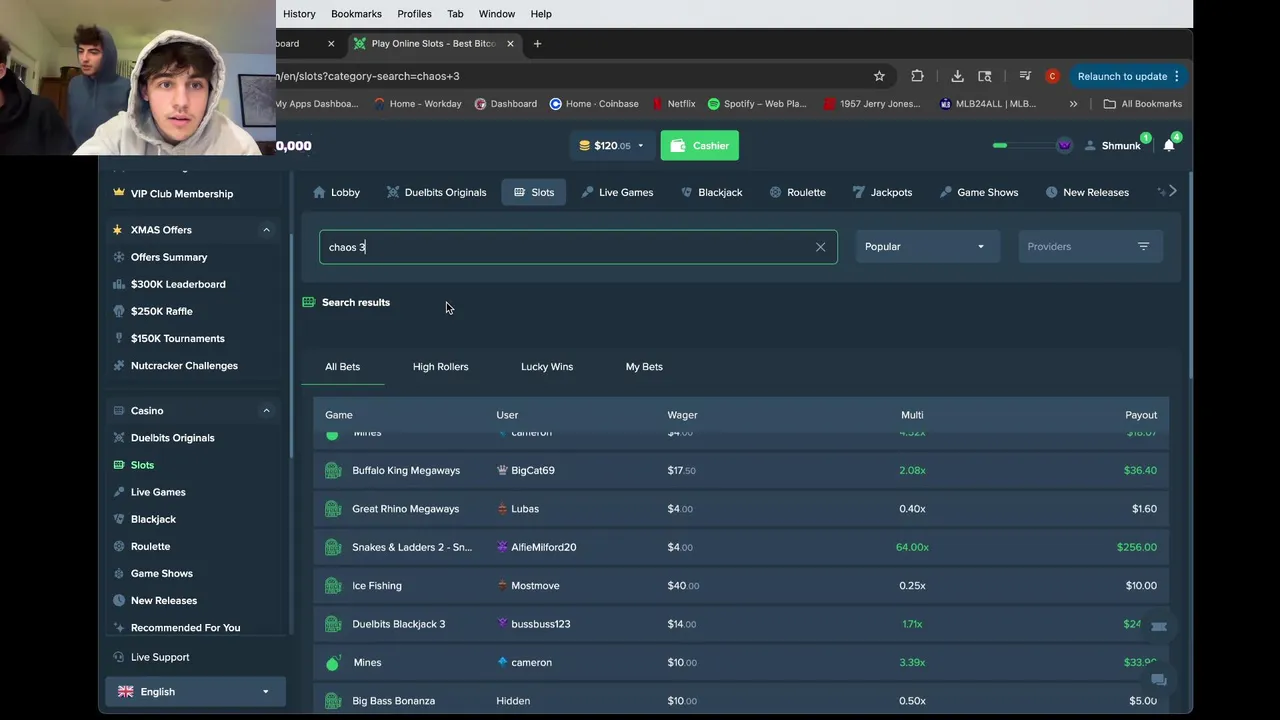This screenshot has width=1280, height=720.
Task: Click Big Bass Bonanza game row
Action: click(x=741, y=701)
